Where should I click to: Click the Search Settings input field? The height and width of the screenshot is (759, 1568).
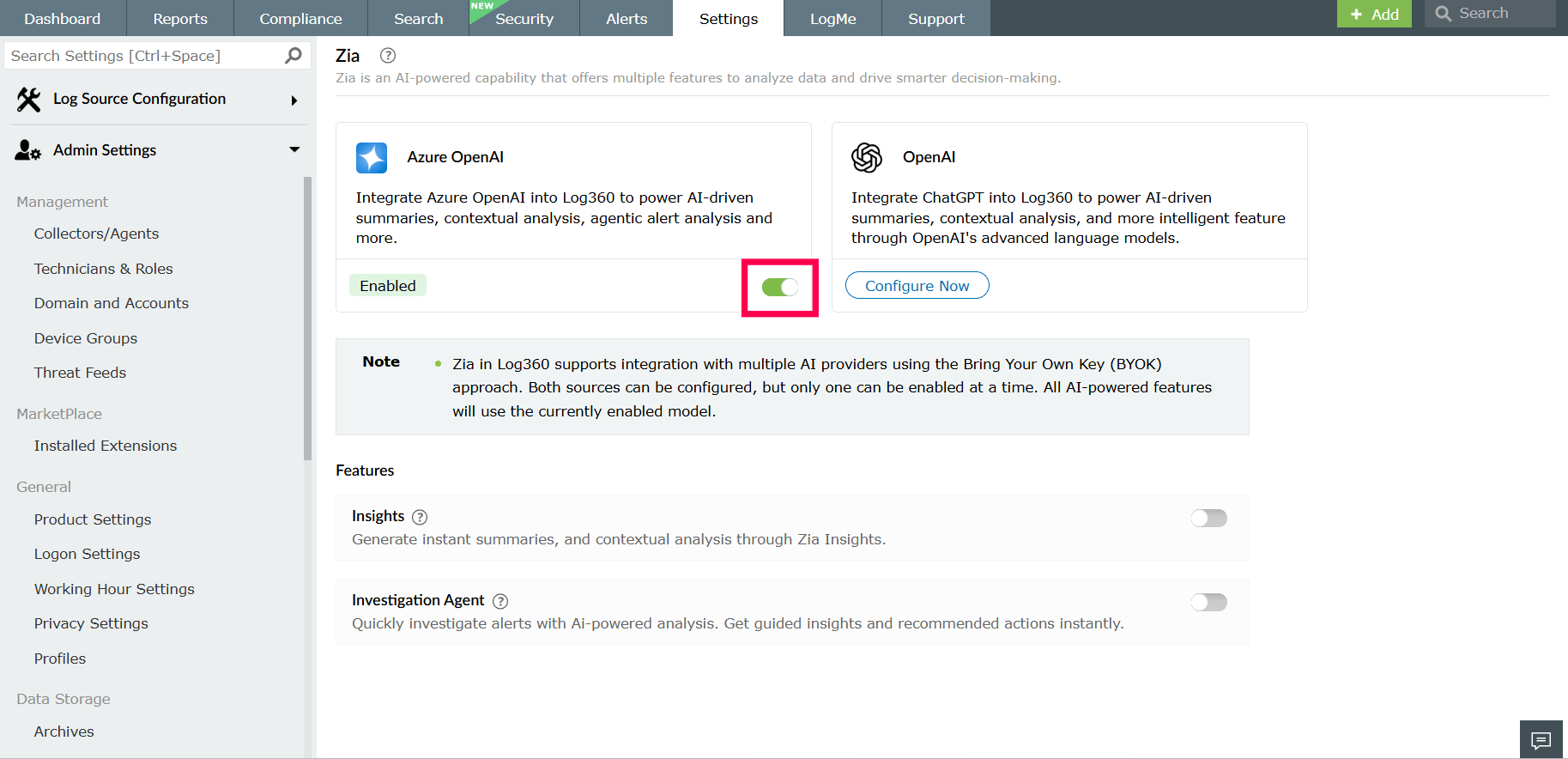click(x=156, y=56)
